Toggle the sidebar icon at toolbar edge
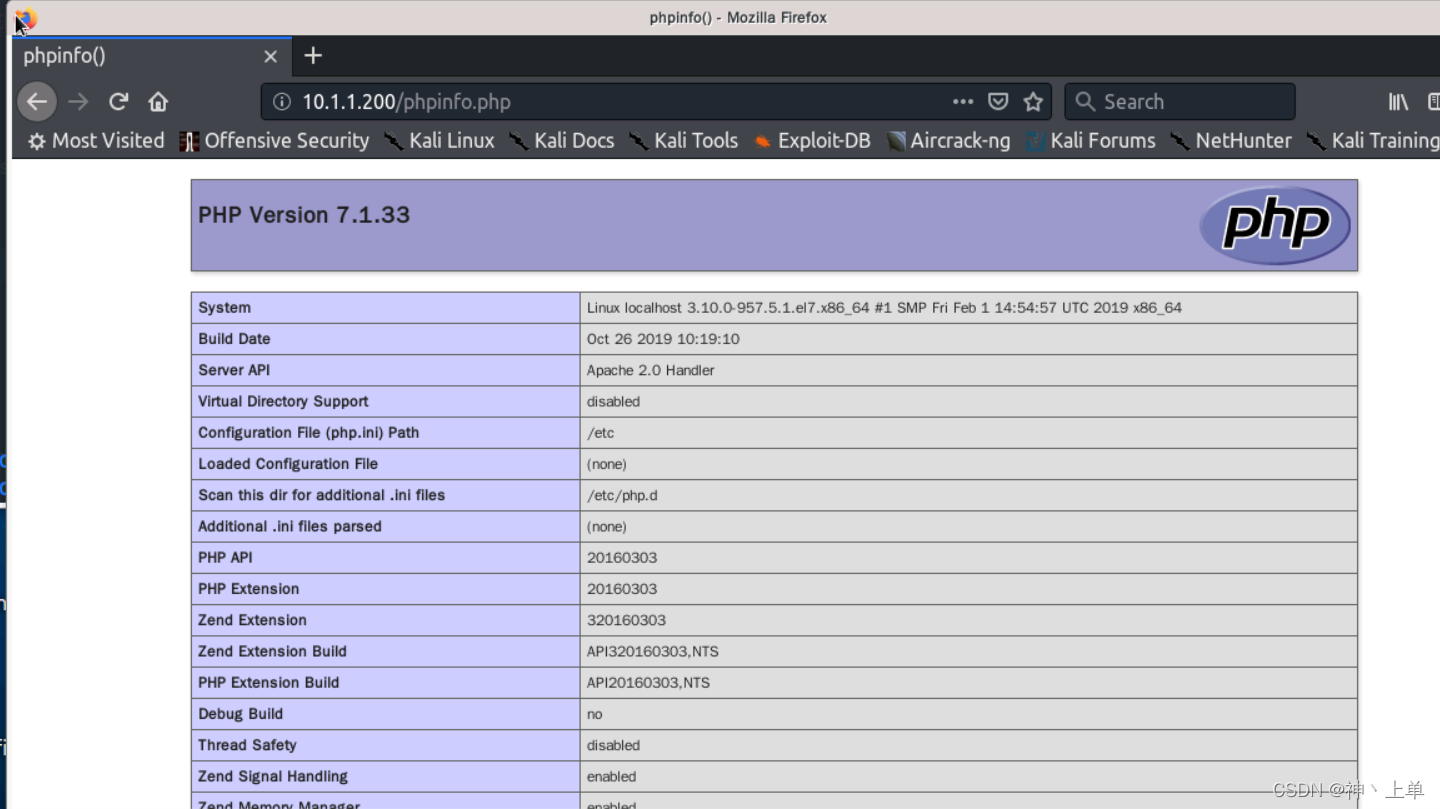This screenshot has width=1440, height=809. [x=1434, y=101]
